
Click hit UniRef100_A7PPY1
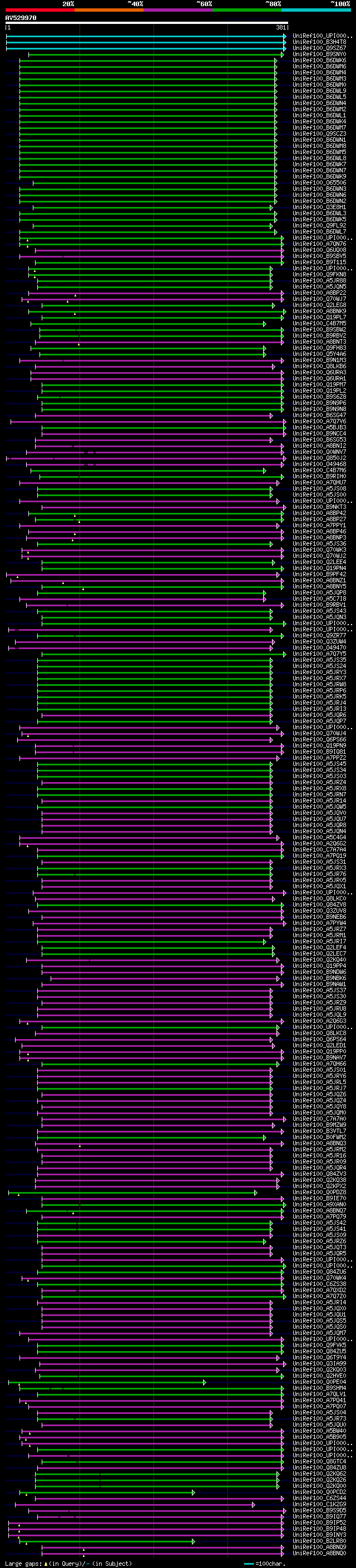click(x=319, y=525)
